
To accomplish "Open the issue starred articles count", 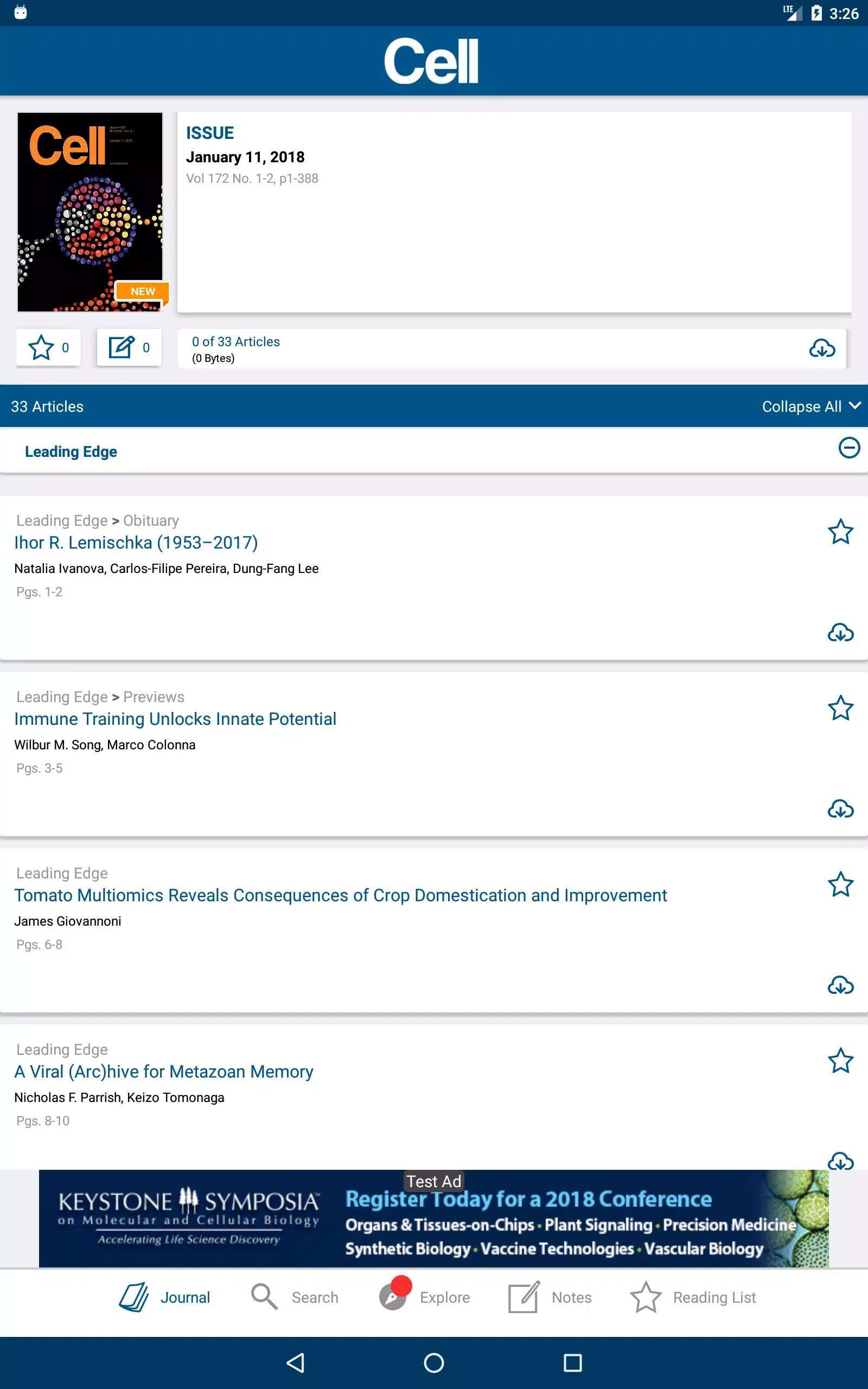I will click(48, 347).
